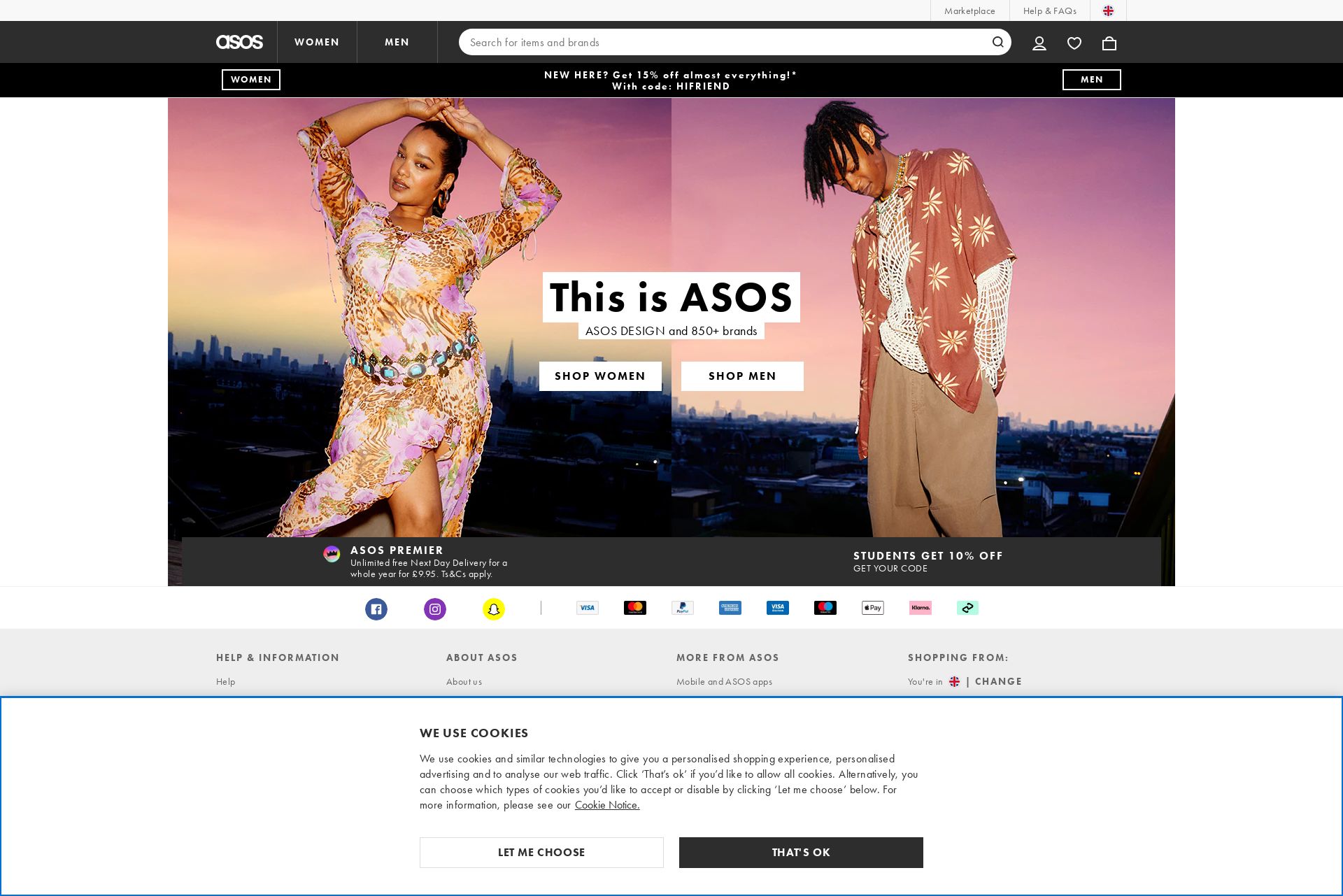Open Mobile and ASOS apps link
The height and width of the screenshot is (896, 1343).
click(x=724, y=681)
